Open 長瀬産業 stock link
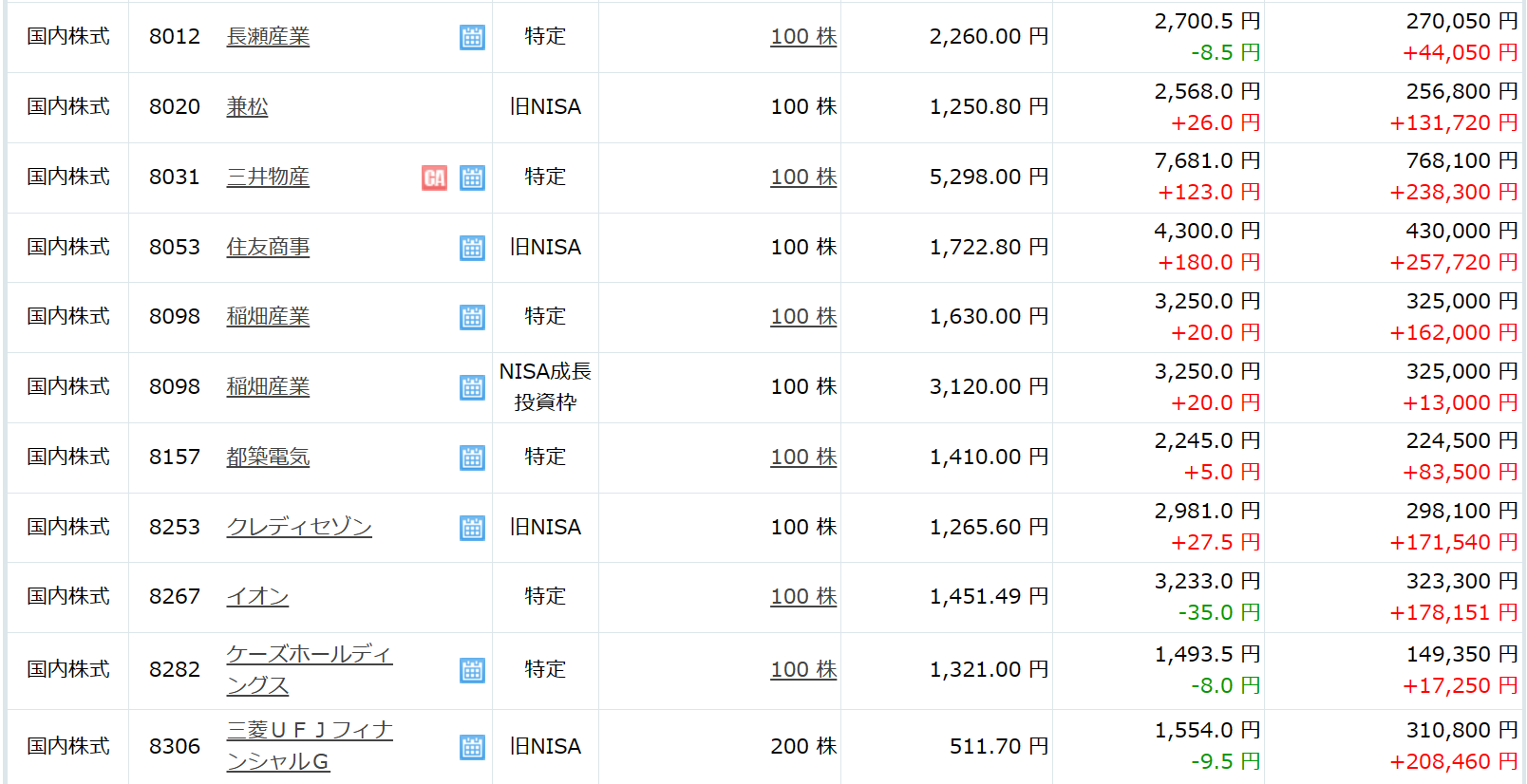Image resolution: width=1527 pixels, height=784 pixels. tap(268, 36)
